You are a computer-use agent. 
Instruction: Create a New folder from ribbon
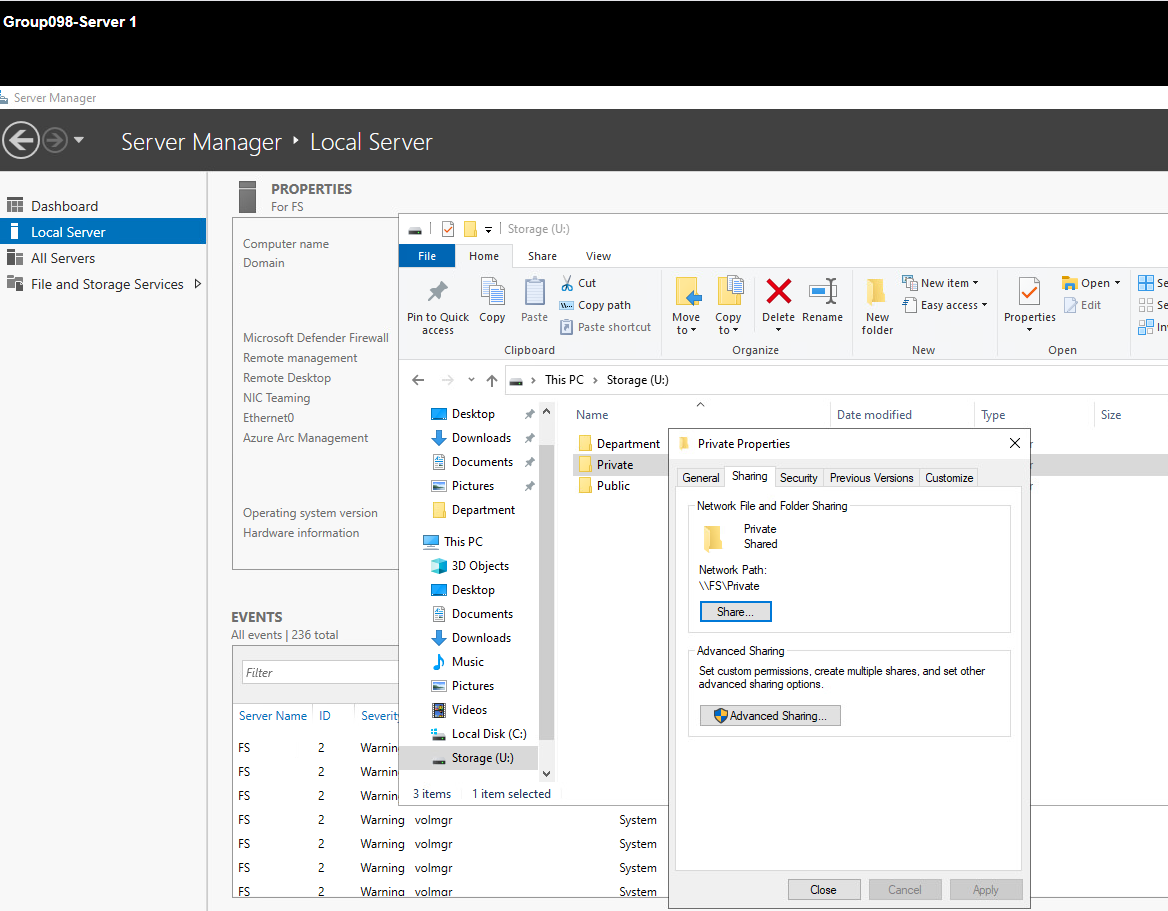(877, 305)
